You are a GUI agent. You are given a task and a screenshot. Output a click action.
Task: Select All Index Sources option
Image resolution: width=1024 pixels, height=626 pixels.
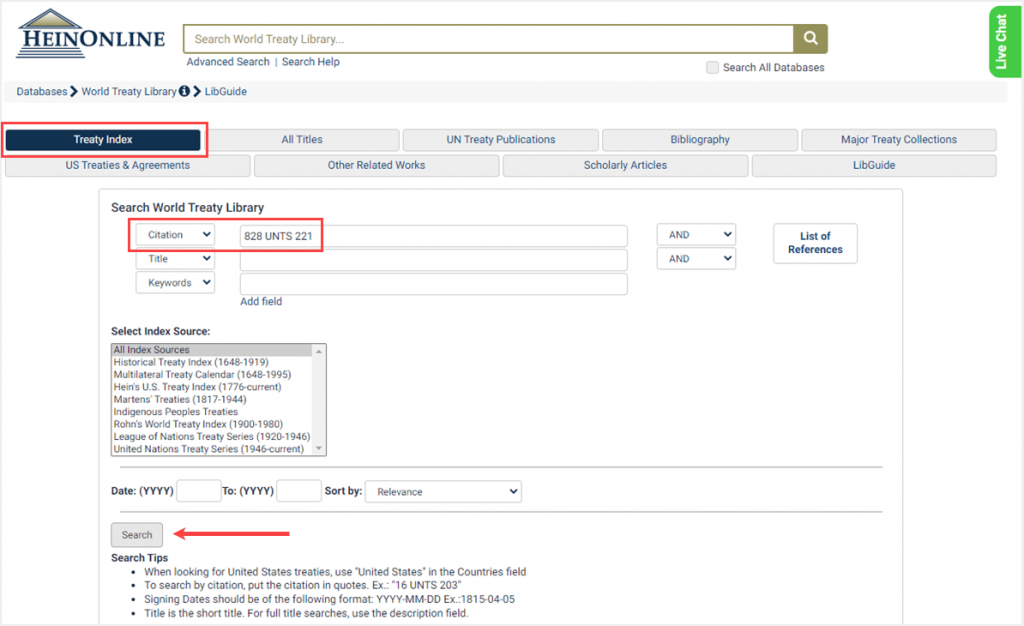pyautogui.click(x=212, y=350)
